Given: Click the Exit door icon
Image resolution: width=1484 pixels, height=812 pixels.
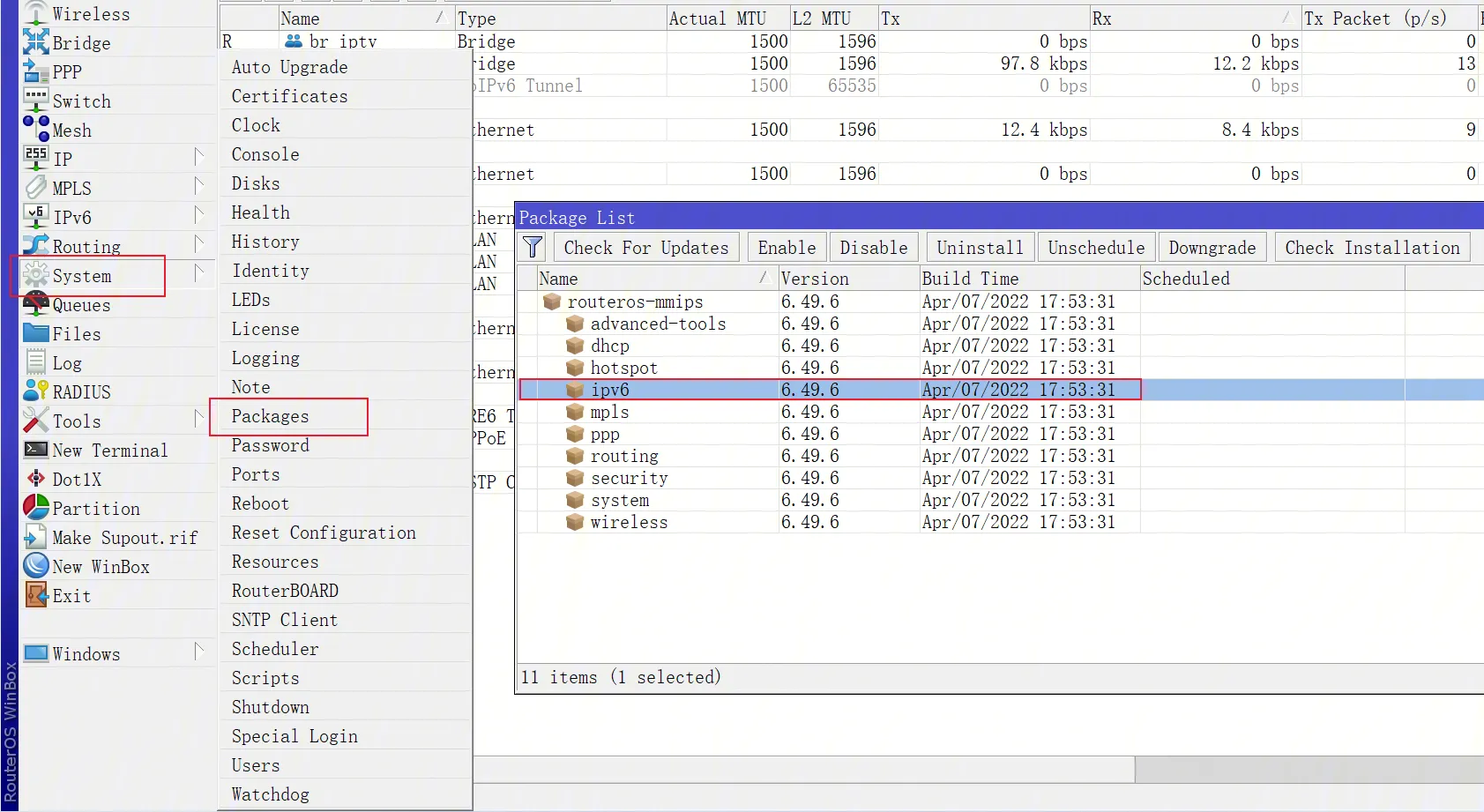Looking at the screenshot, I should coord(36,595).
